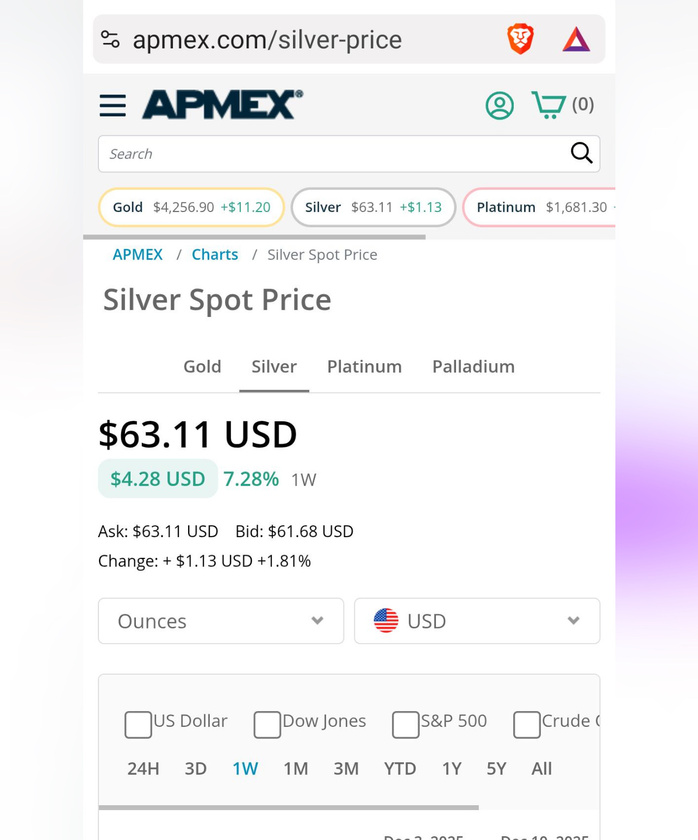Follow the Charts breadcrumb link
Image resolution: width=698 pixels, height=840 pixels.
[215, 255]
